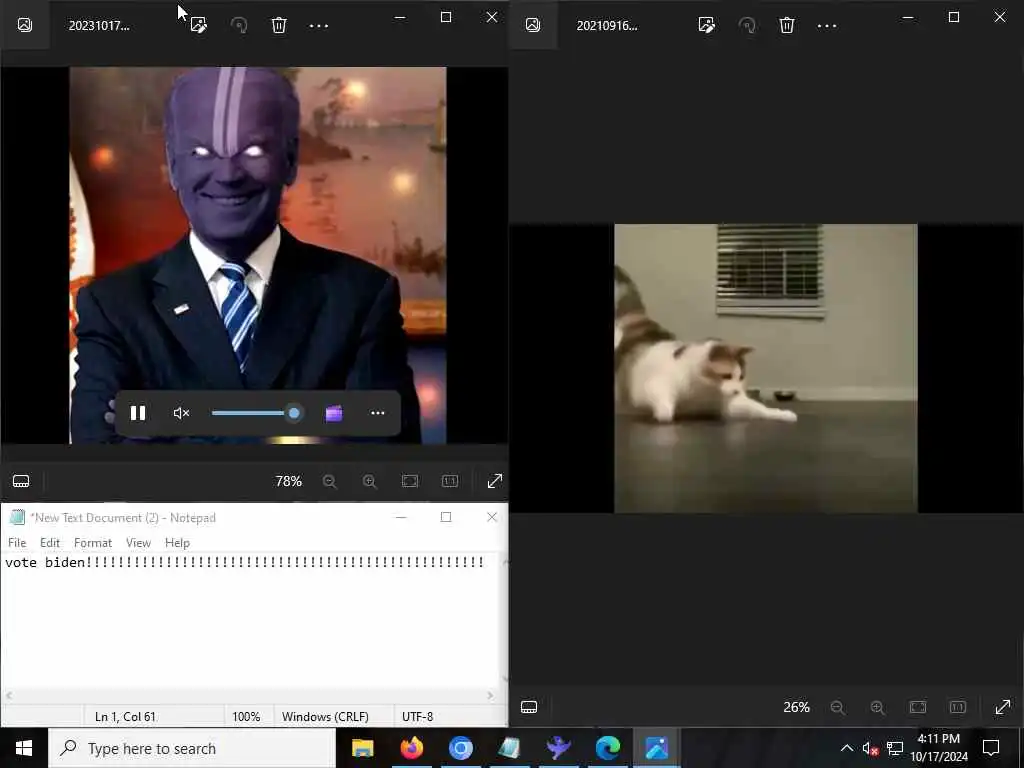Zoom out in right Photos window
1024x768 pixels.
(838, 707)
